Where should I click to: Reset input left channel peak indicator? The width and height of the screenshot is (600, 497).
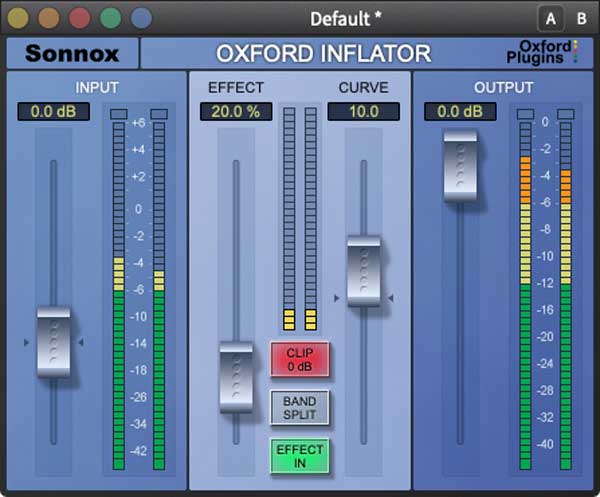119,114
